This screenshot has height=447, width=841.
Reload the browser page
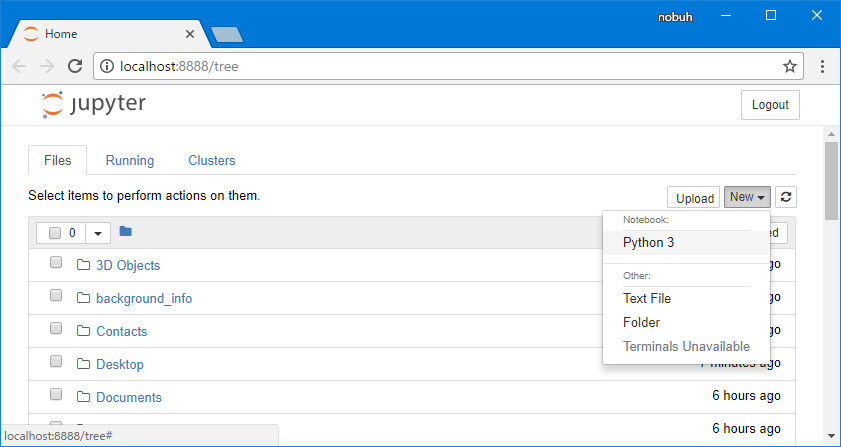tap(75, 66)
